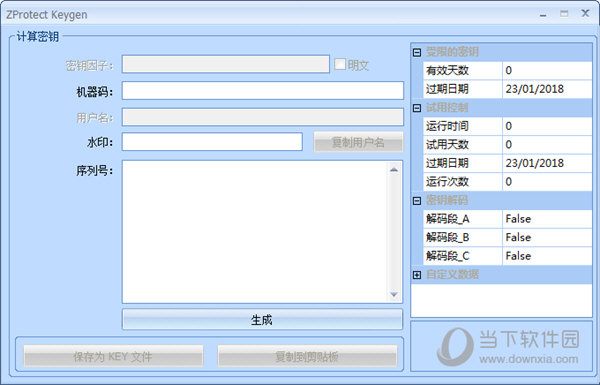This screenshot has height=385, width=600.
Task: Click the 试用天数 property label
Action: tap(447, 145)
